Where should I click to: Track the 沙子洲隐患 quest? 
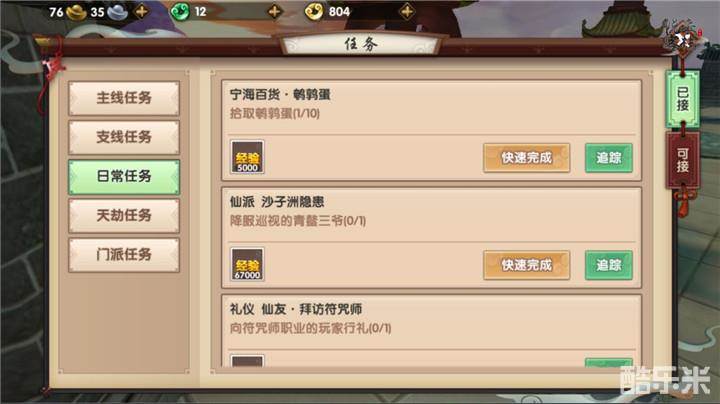[609, 265]
